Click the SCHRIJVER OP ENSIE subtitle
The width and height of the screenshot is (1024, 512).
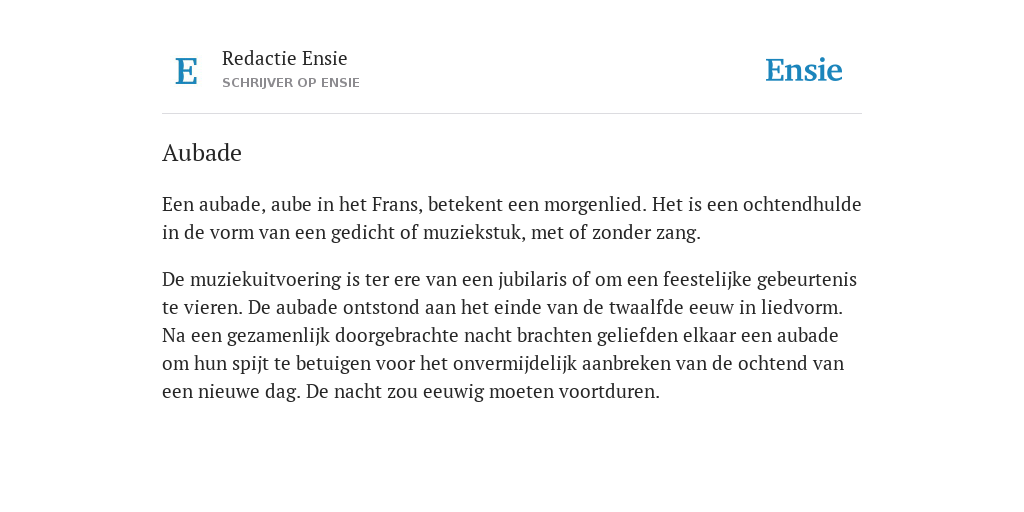pyautogui.click(x=291, y=83)
